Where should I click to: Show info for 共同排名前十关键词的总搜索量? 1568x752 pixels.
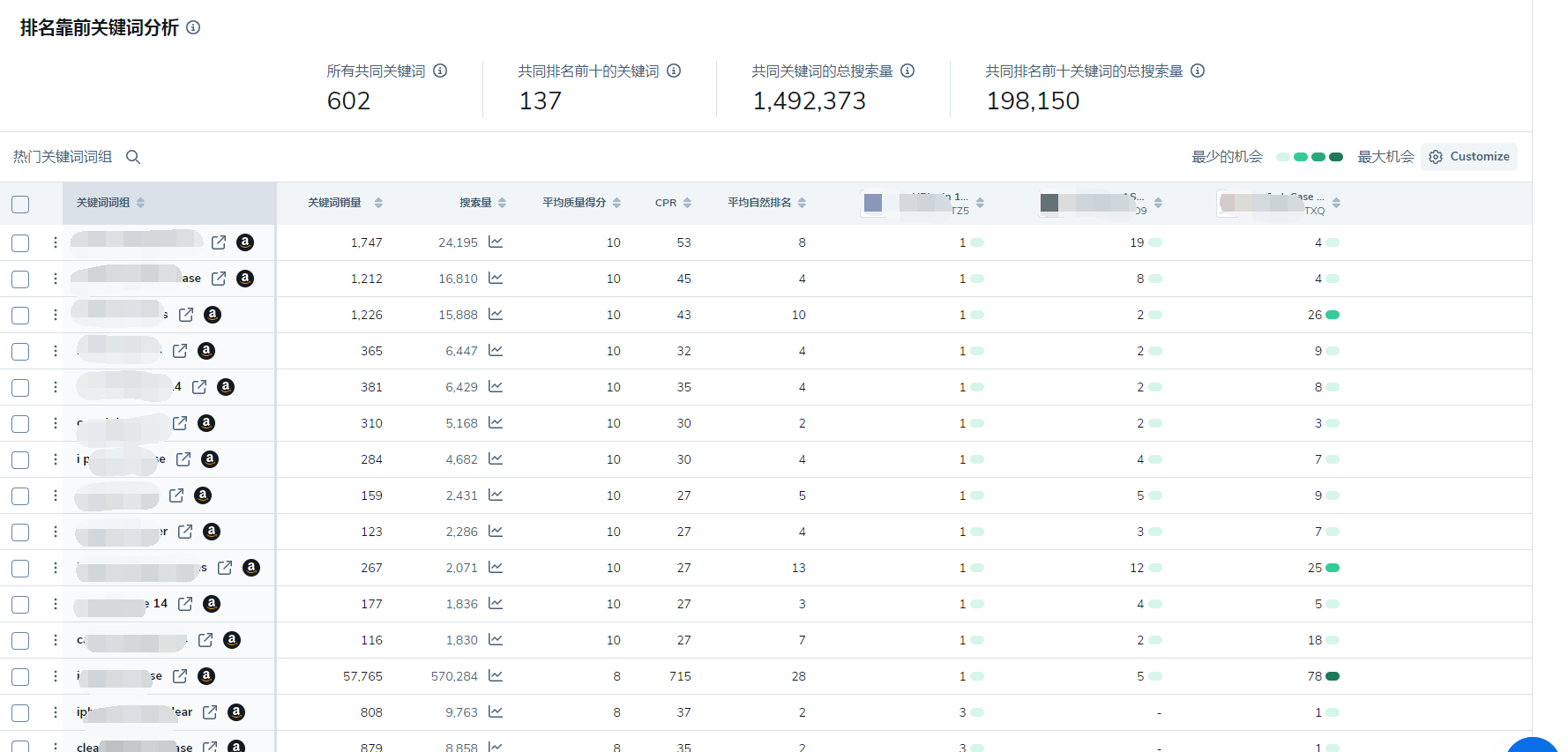(1198, 71)
